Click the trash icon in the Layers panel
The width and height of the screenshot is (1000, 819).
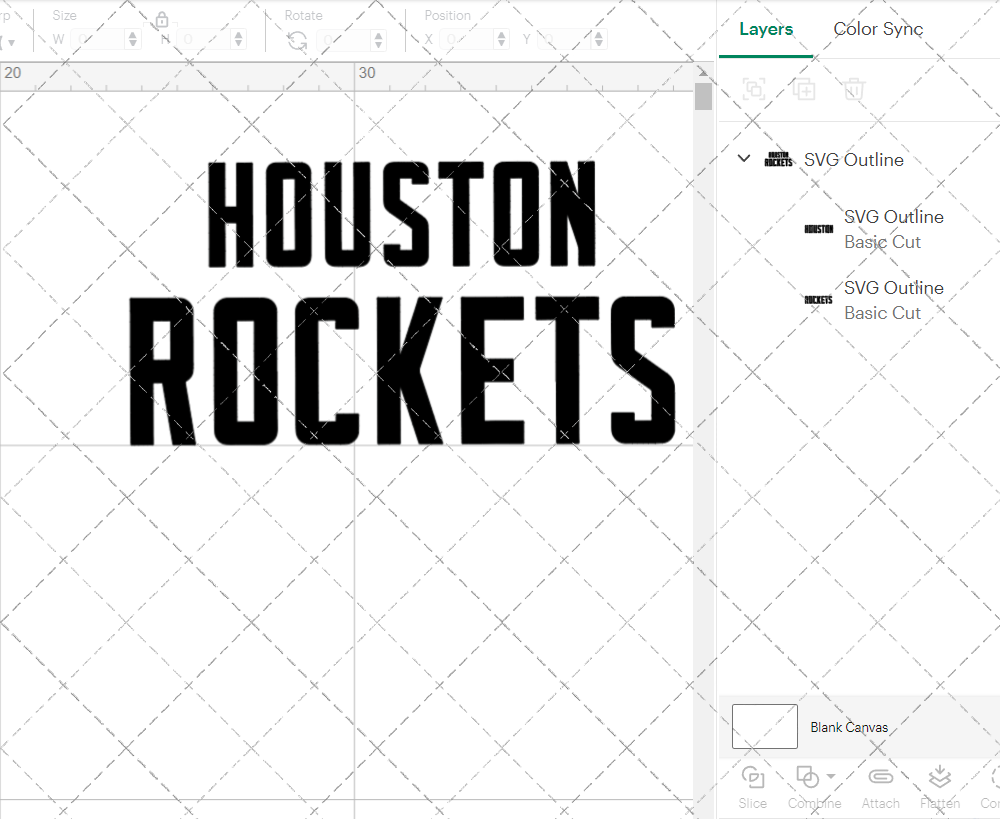pyautogui.click(x=853, y=89)
